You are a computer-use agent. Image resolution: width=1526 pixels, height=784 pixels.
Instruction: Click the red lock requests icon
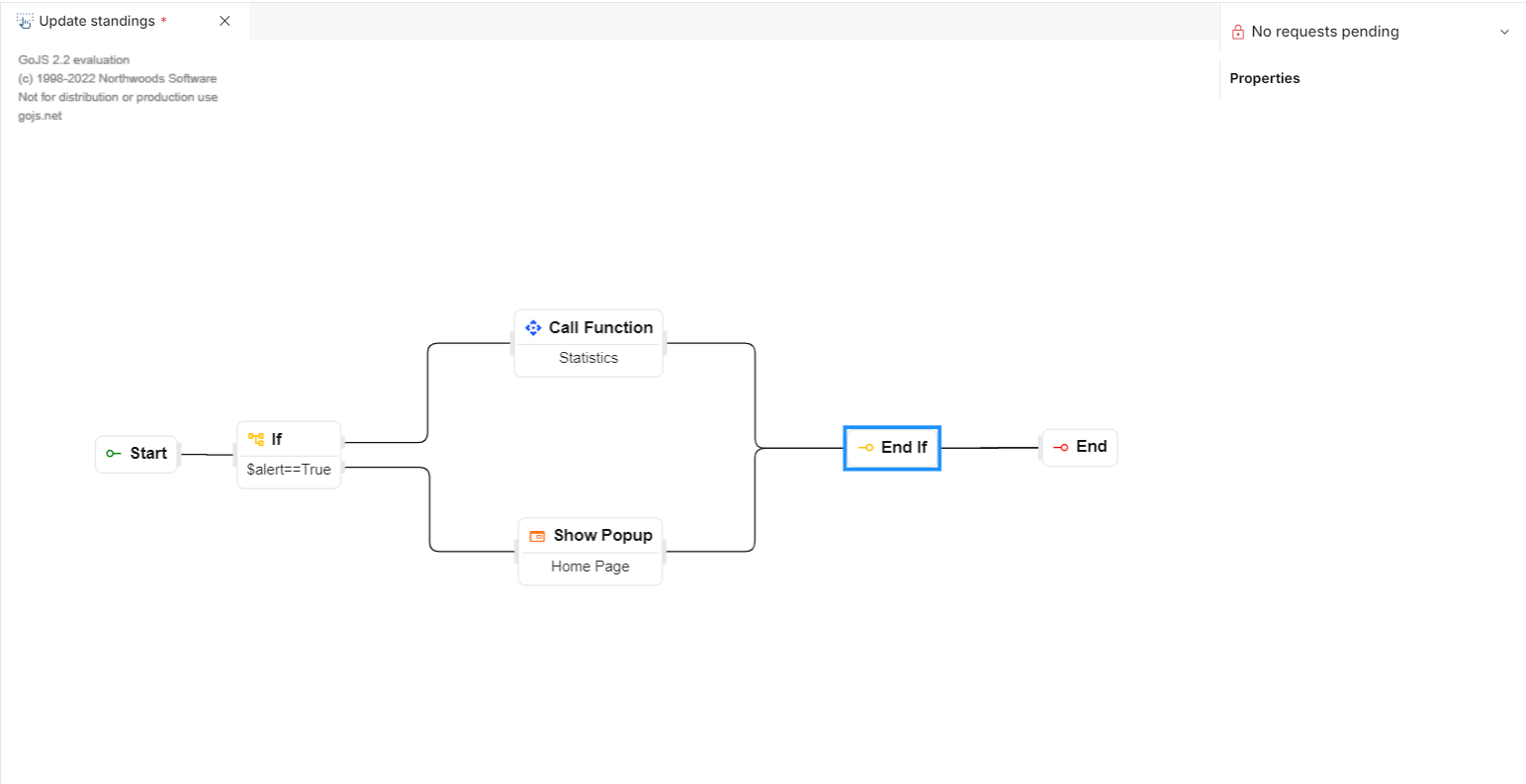1237,32
